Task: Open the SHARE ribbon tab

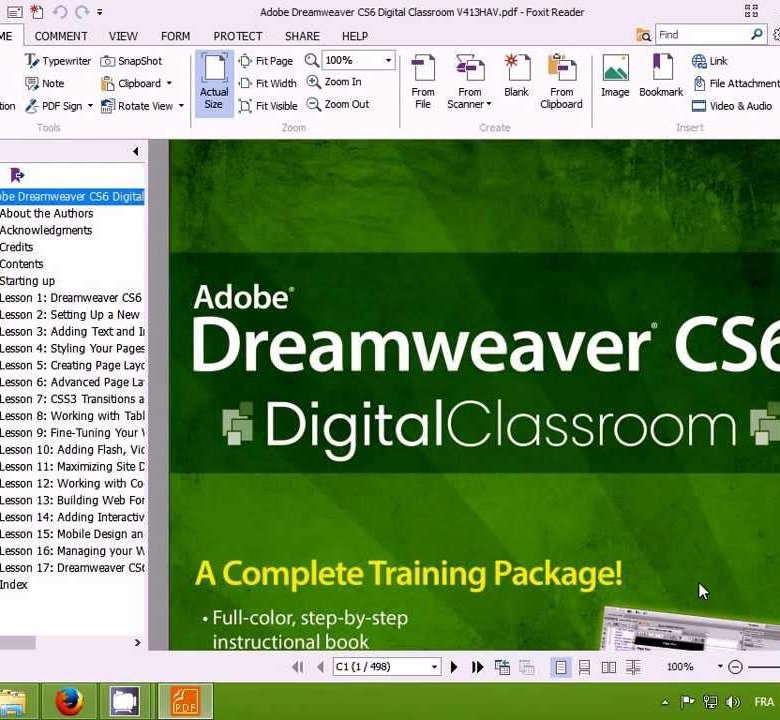Action: tap(302, 36)
